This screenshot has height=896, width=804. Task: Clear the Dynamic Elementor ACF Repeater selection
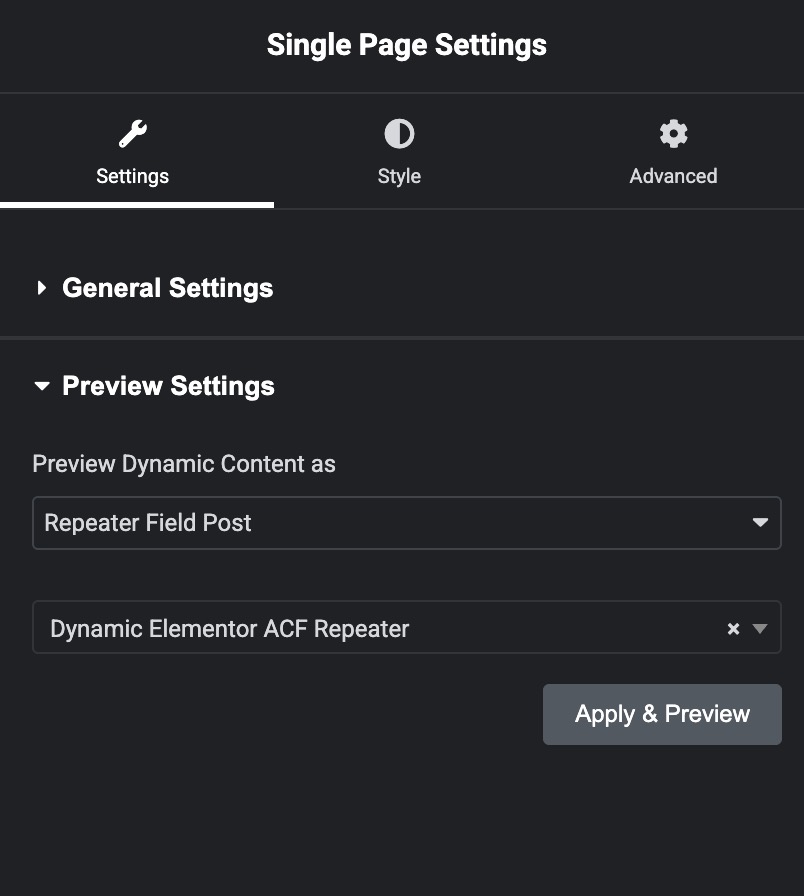[733, 629]
